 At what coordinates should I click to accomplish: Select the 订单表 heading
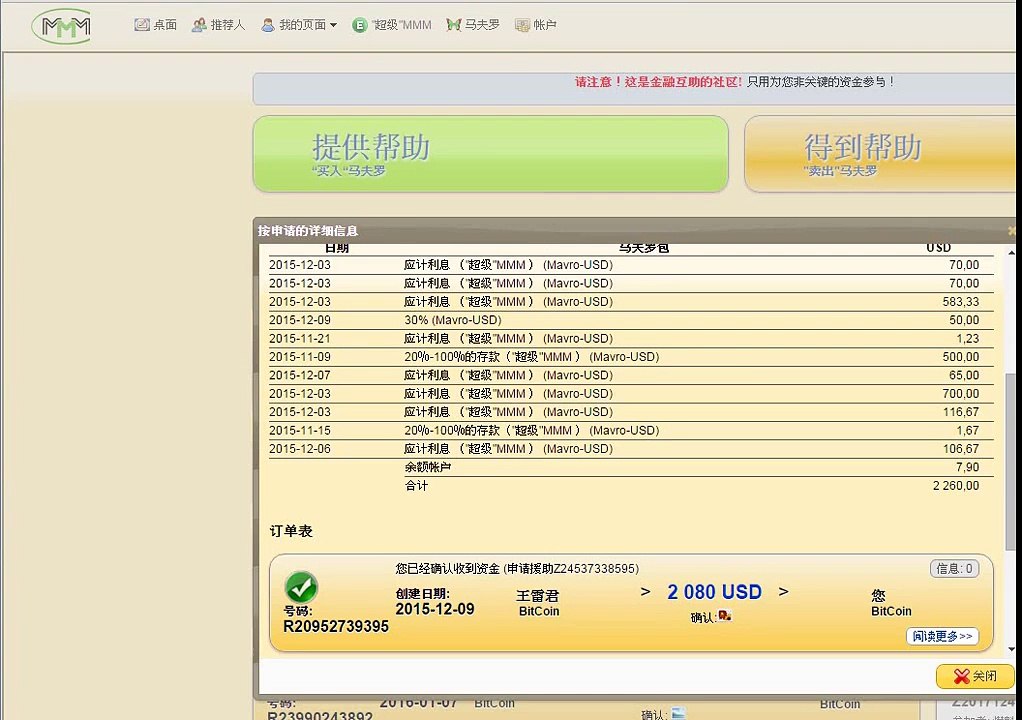(291, 531)
